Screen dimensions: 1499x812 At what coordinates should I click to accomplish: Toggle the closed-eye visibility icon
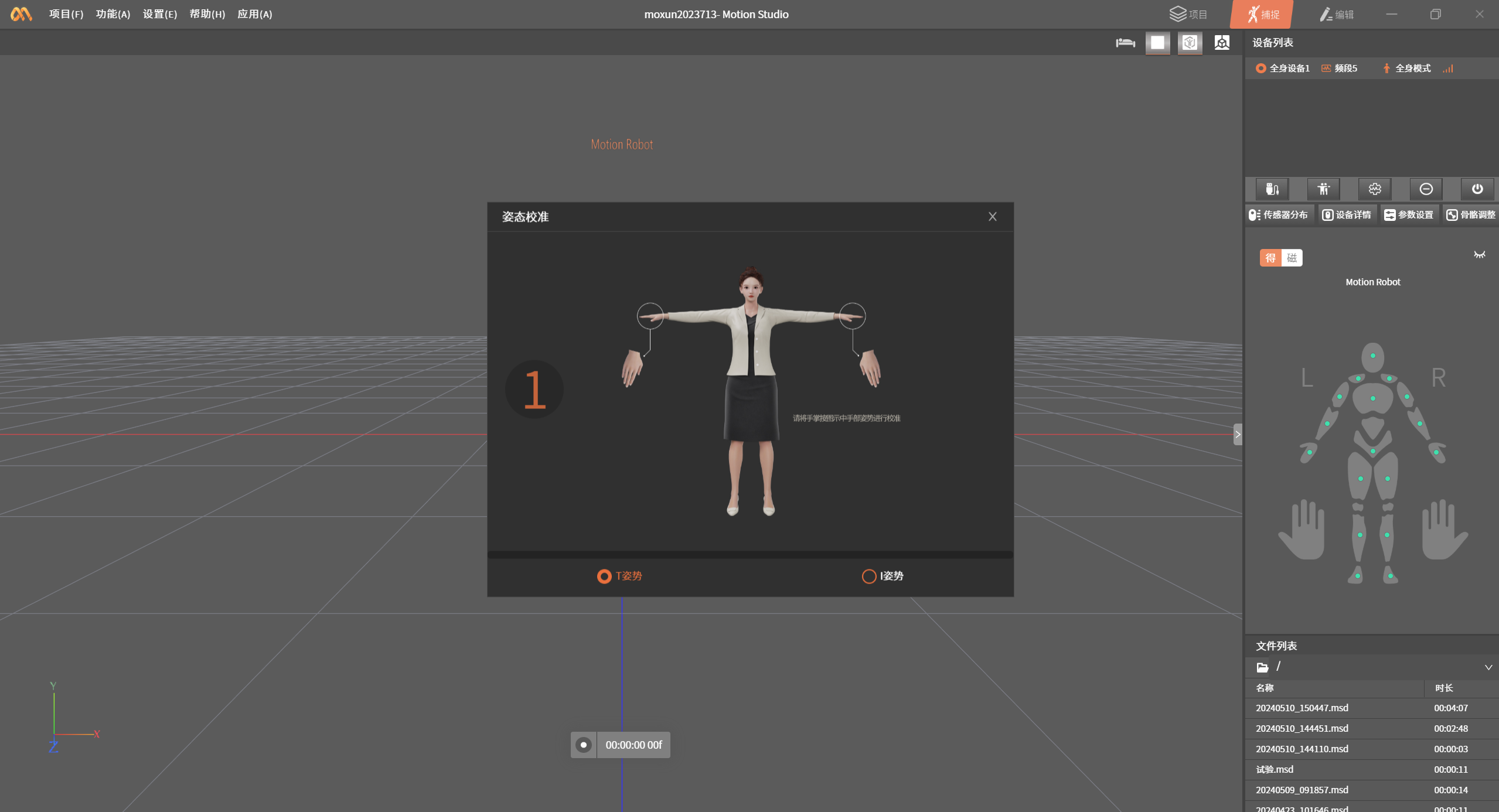click(x=1479, y=255)
